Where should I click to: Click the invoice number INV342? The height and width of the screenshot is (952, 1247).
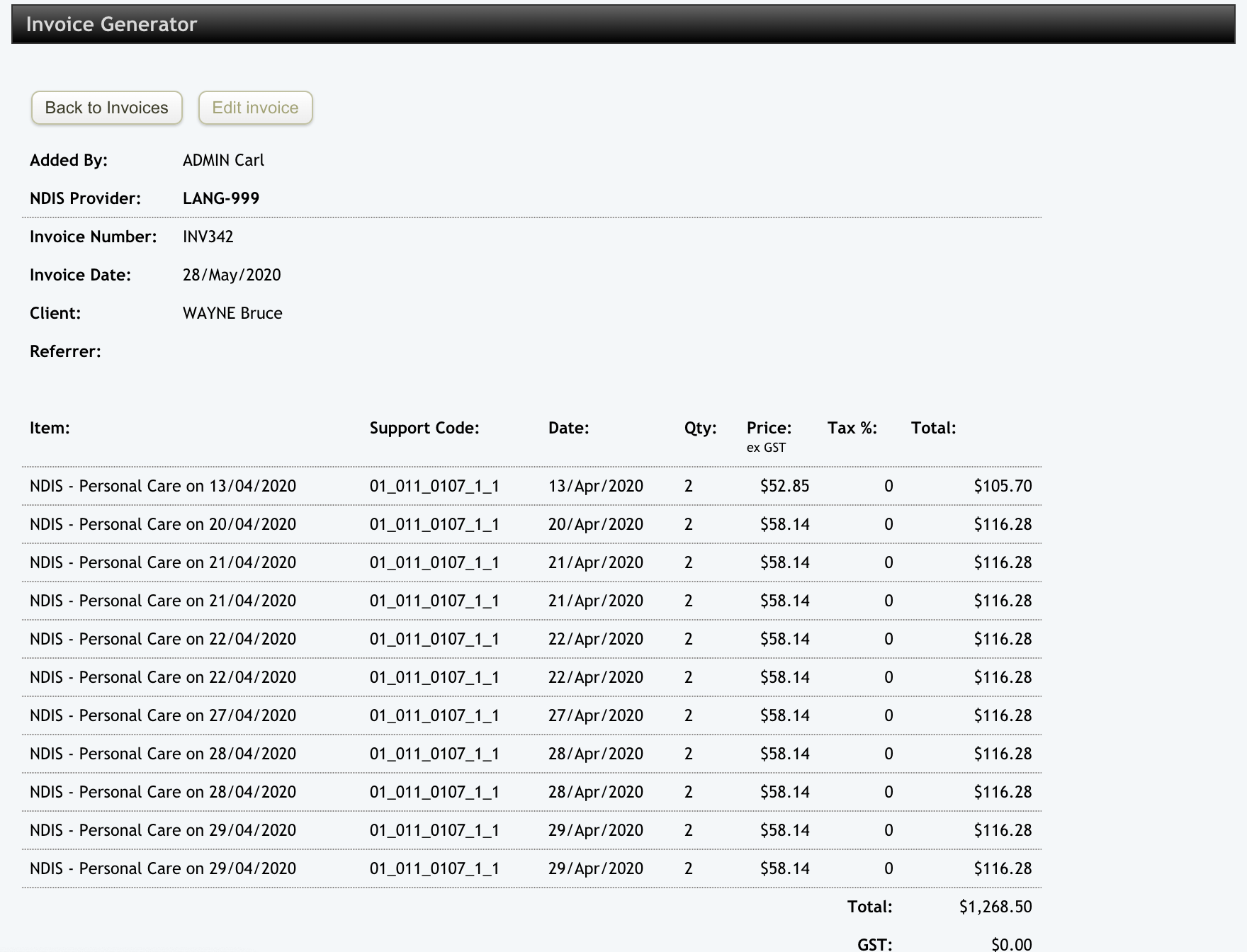tap(208, 237)
